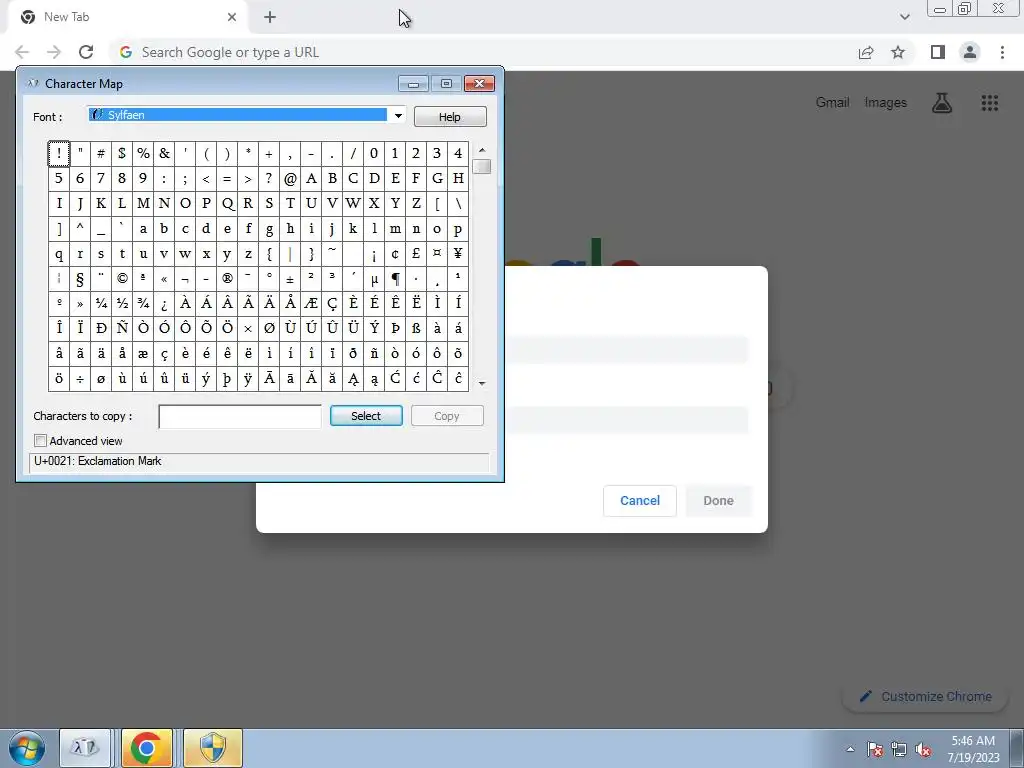The height and width of the screenshot is (768, 1024).
Task: Open the Chrome profile avatar
Action: [x=970, y=52]
